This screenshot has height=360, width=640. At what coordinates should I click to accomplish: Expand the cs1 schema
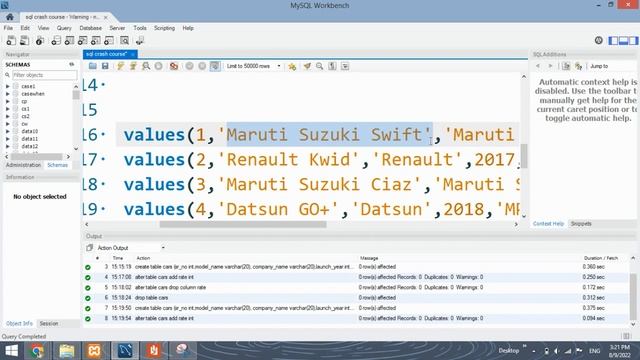pos(8,109)
